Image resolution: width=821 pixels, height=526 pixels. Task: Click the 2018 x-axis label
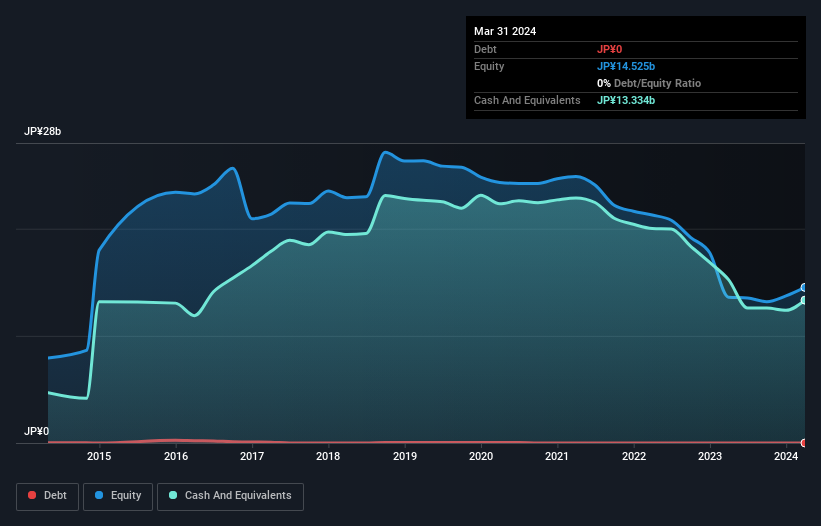pyautogui.click(x=328, y=456)
